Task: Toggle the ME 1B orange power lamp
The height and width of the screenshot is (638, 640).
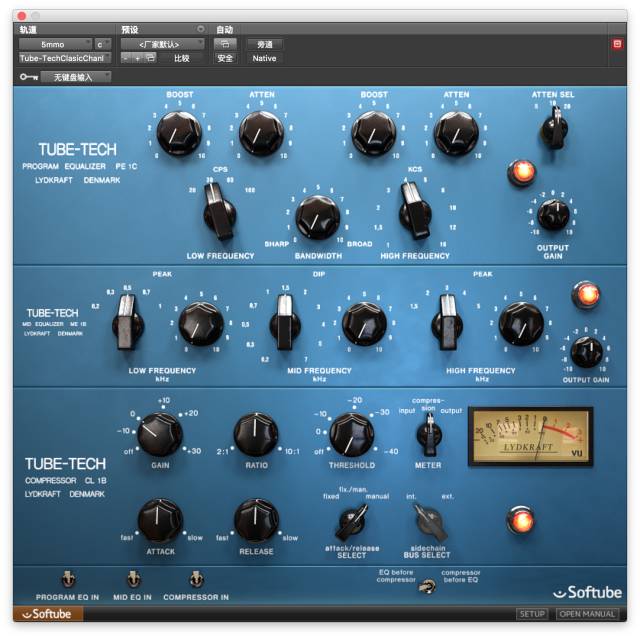Action: 586,294
